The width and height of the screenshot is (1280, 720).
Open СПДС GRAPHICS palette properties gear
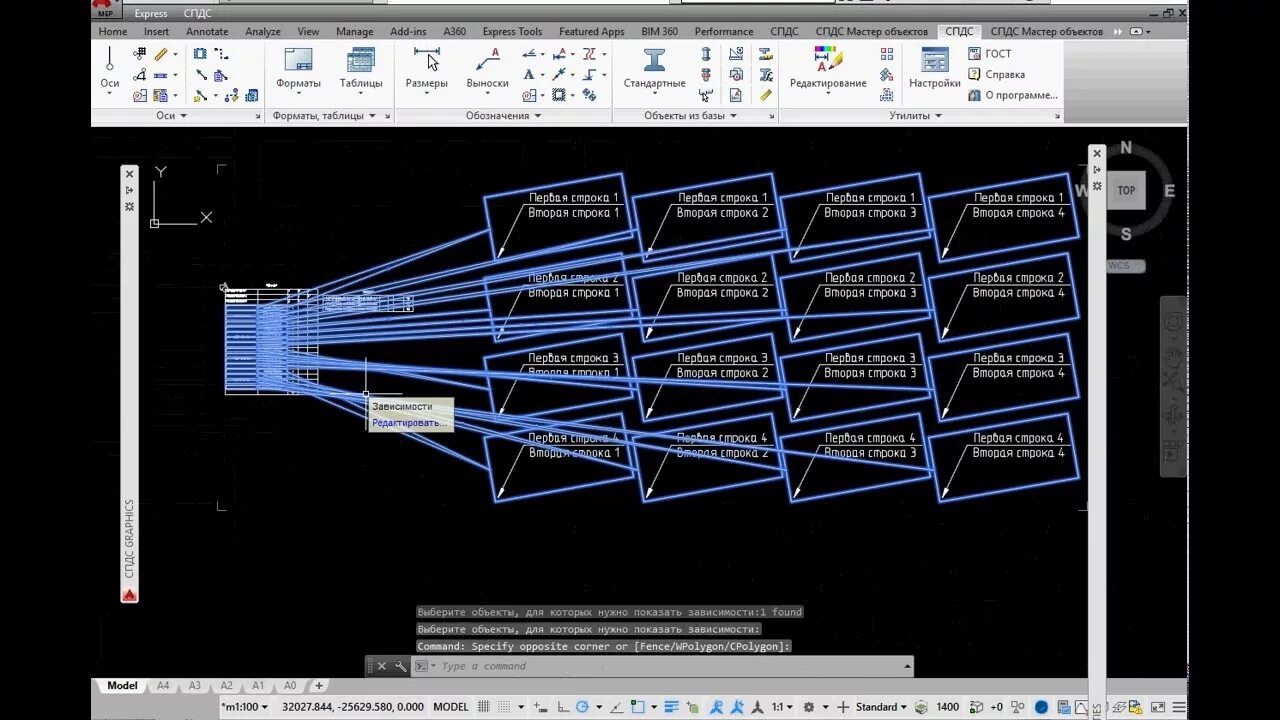tap(129, 206)
